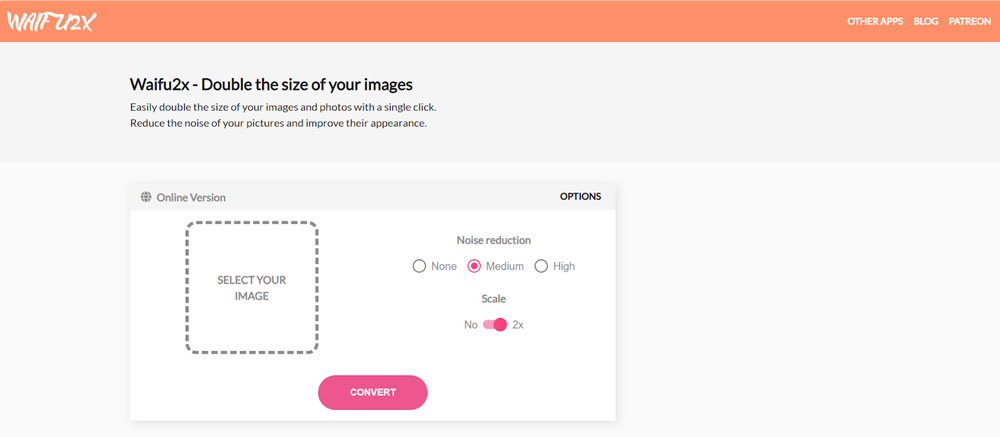Toggle the Scale switch
The height and width of the screenshot is (437, 1000).
coord(495,324)
